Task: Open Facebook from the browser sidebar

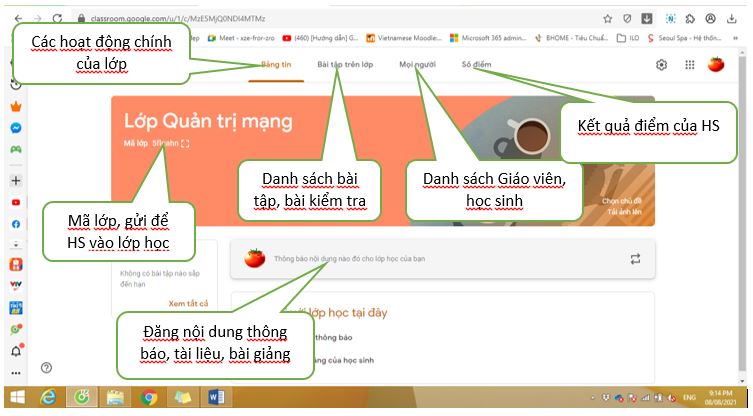Action: pos(16,223)
